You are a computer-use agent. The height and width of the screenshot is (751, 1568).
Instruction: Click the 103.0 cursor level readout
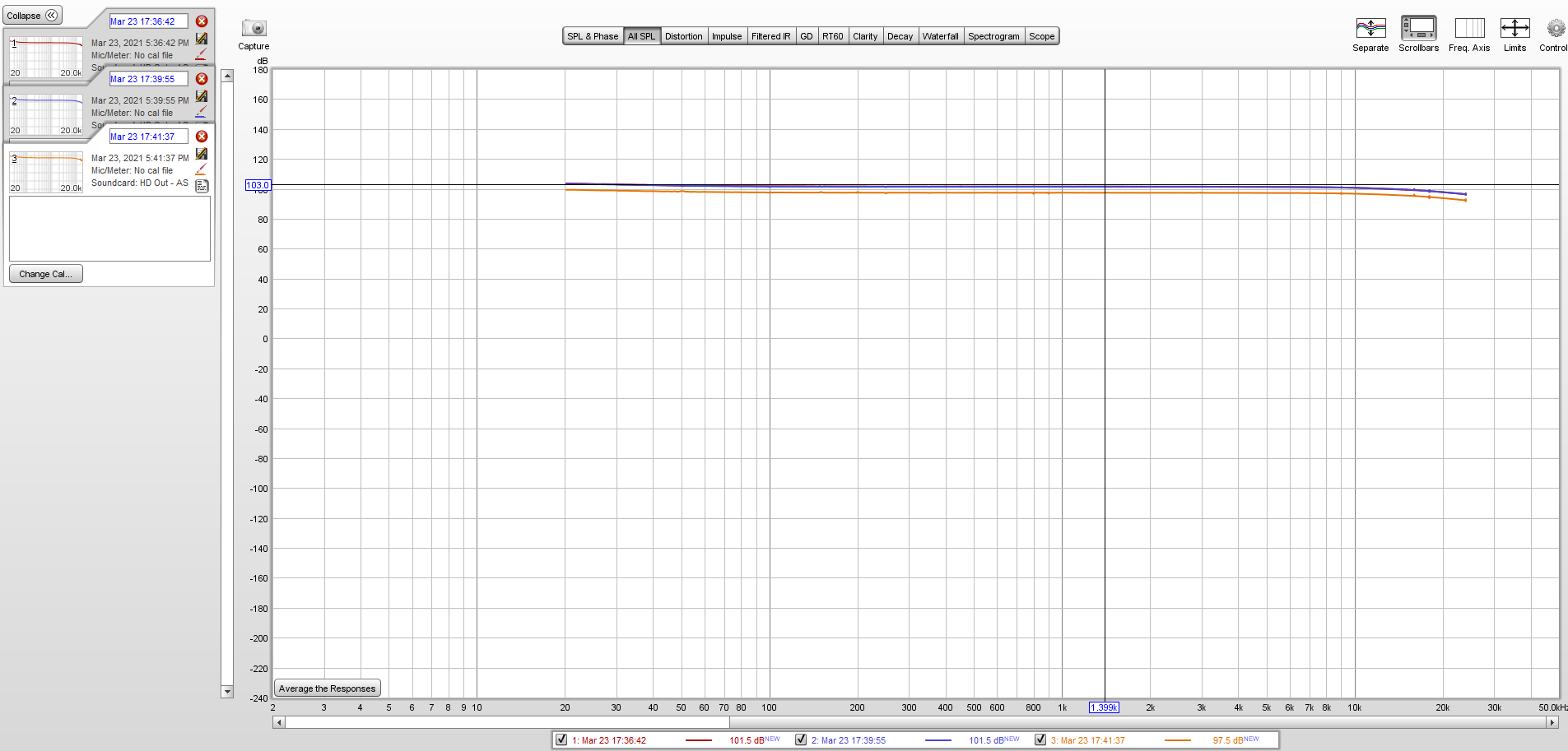[258, 185]
